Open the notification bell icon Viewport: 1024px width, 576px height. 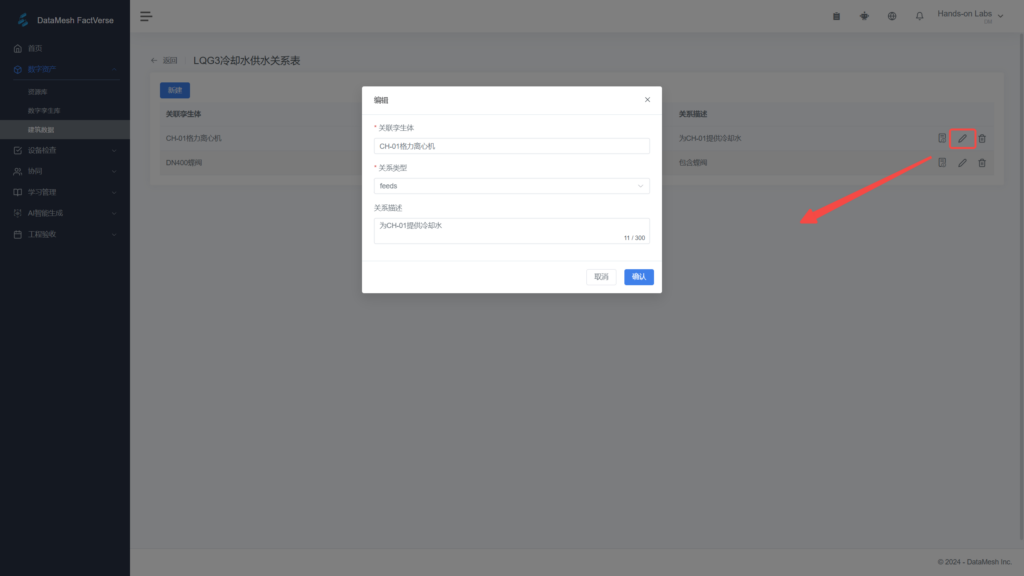(920, 16)
